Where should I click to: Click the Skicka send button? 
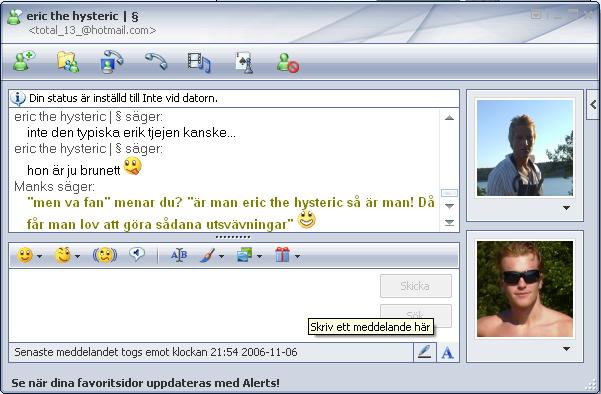pyautogui.click(x=415, y=286)
